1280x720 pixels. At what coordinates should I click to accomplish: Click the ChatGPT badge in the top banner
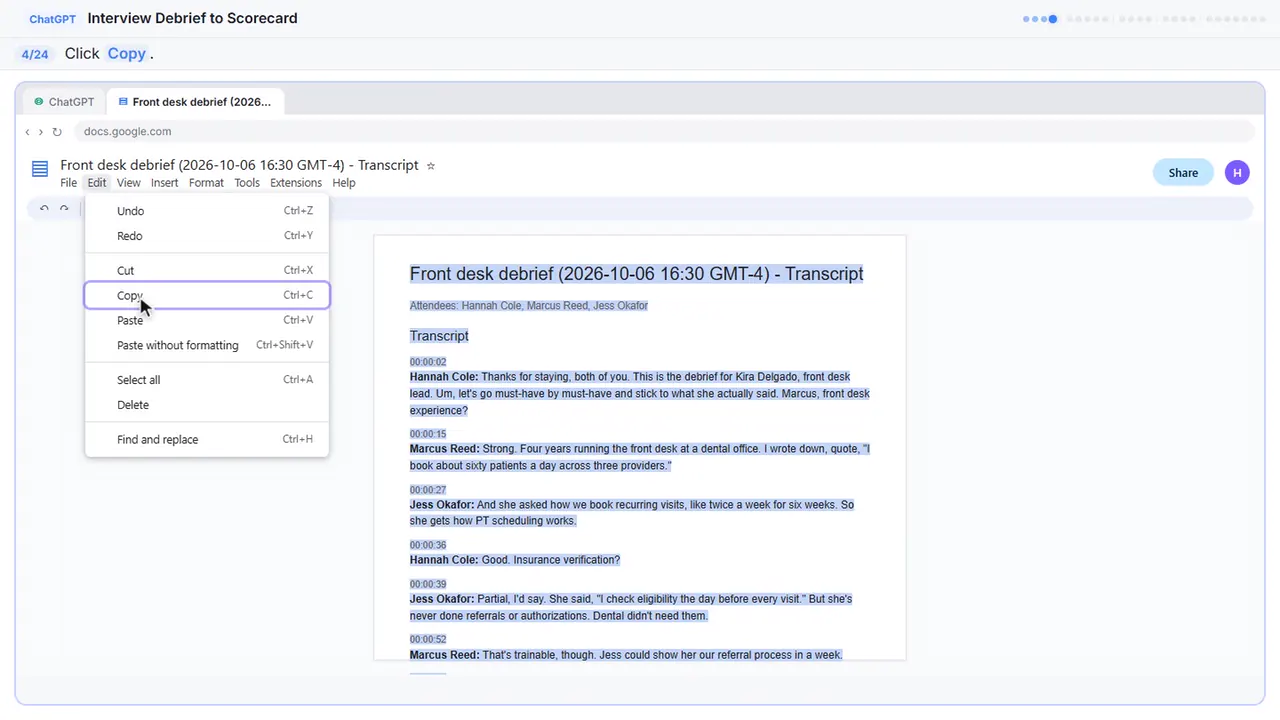[x=53, y=19]
